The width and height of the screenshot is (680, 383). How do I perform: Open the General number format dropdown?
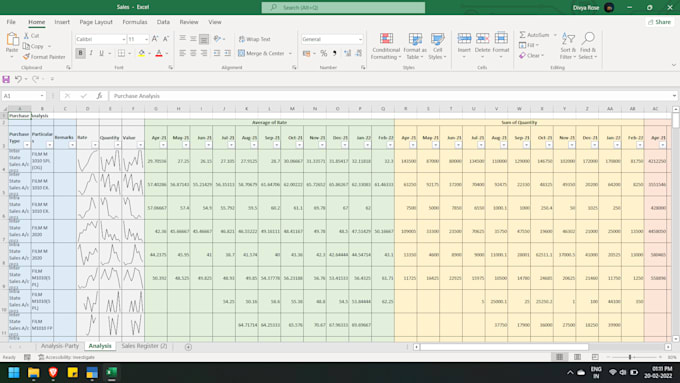tap(360, 39)
